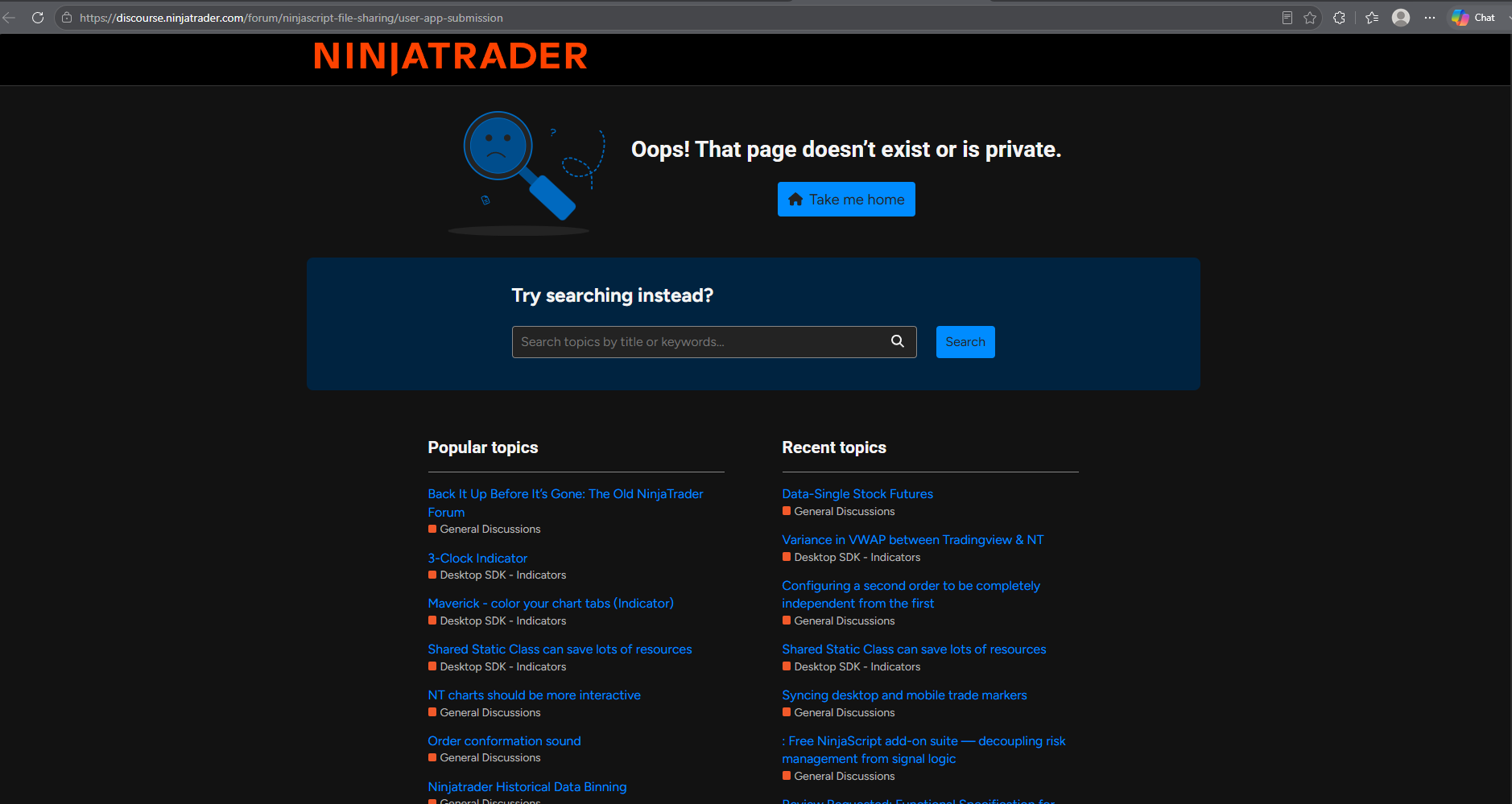View site information via the lock icon
The height and width of the screenshot is (804, 1512).
tap(67, 18)
